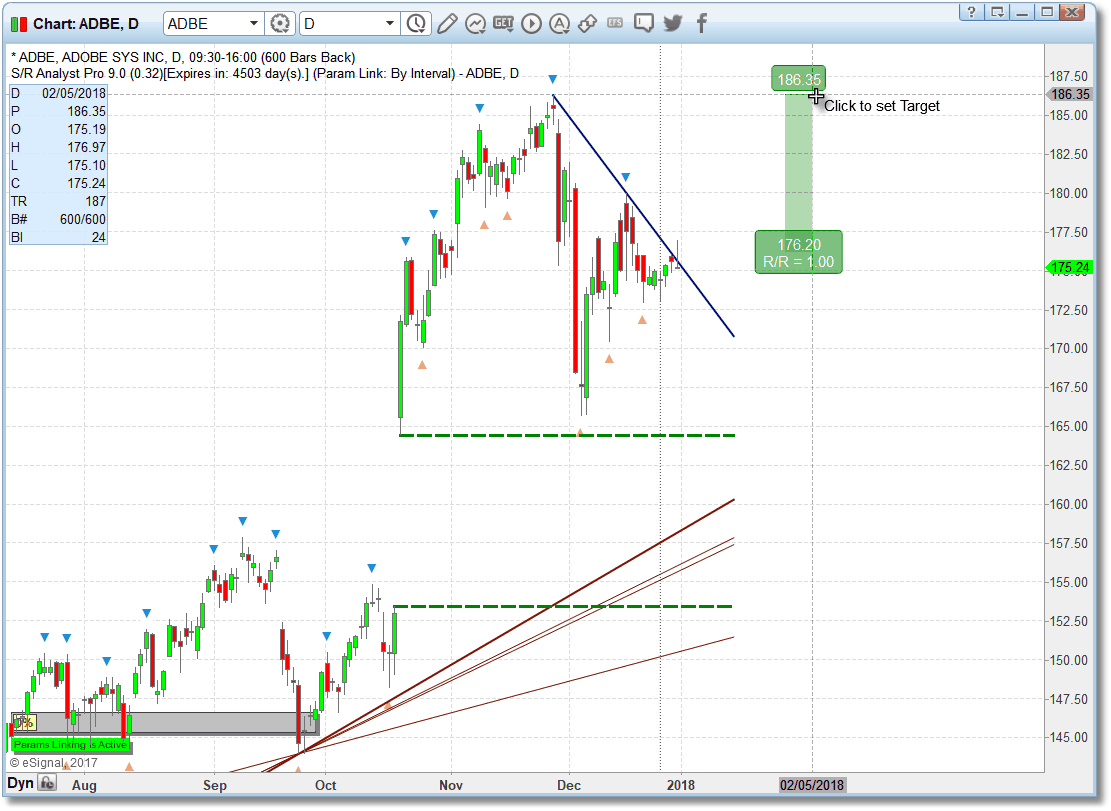This screenshot has height=811, width=1111.
Task: Click the gray 186.35 cursor price tag
Action: coord(1070,94)
